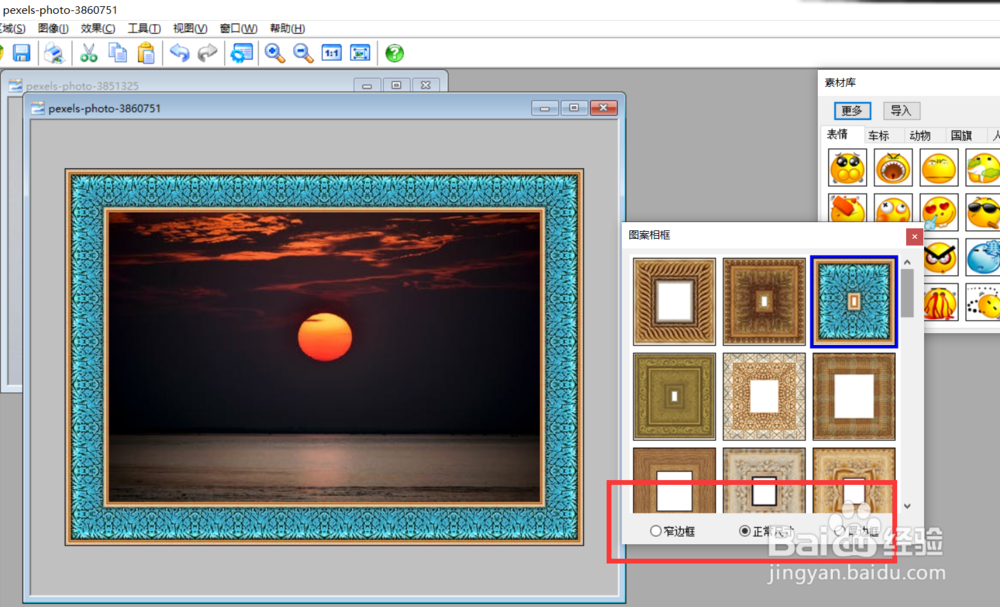Choose the plain wood frame thumbnail

coord(674,481)
